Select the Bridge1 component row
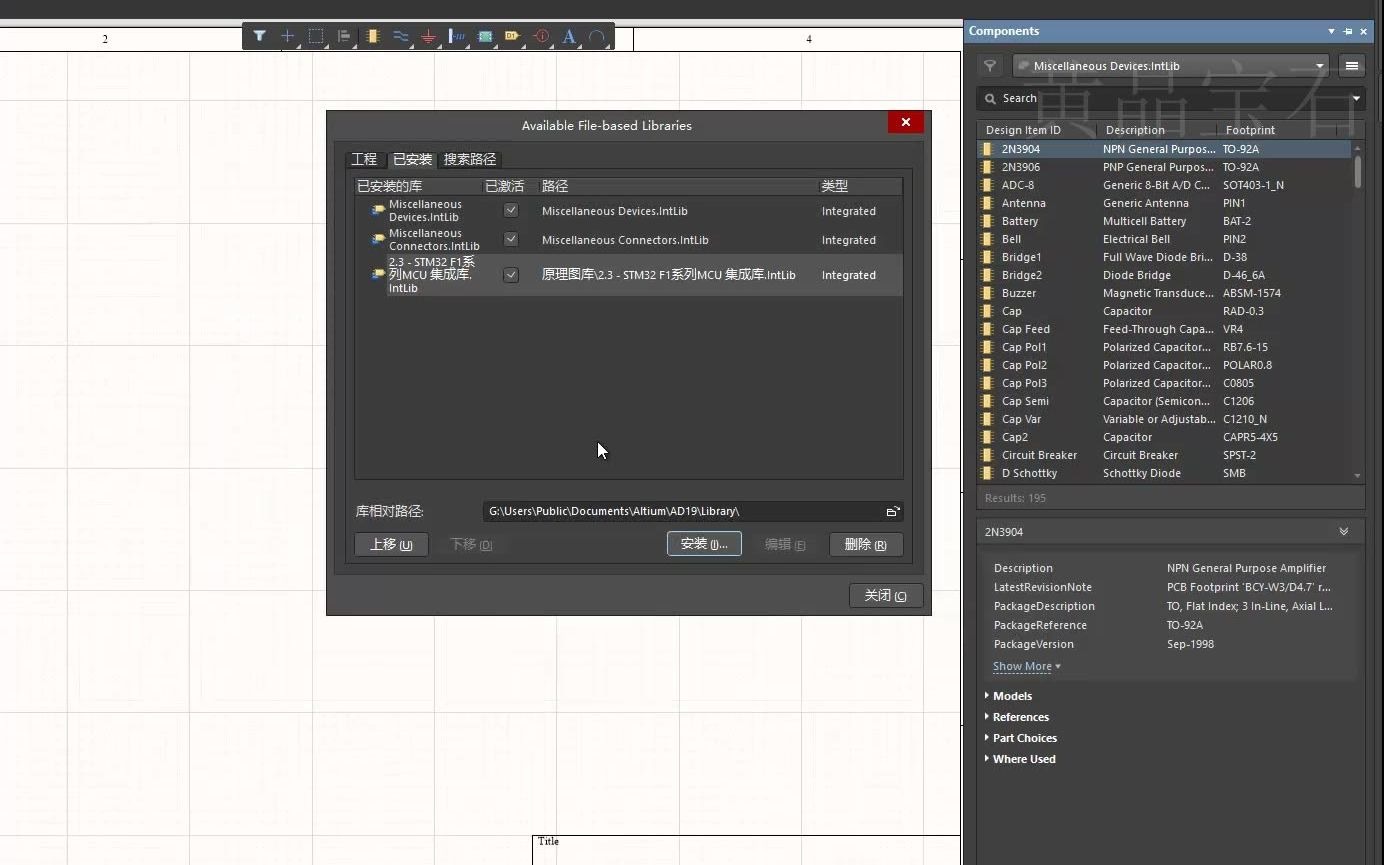 (x=1165, y=257)
